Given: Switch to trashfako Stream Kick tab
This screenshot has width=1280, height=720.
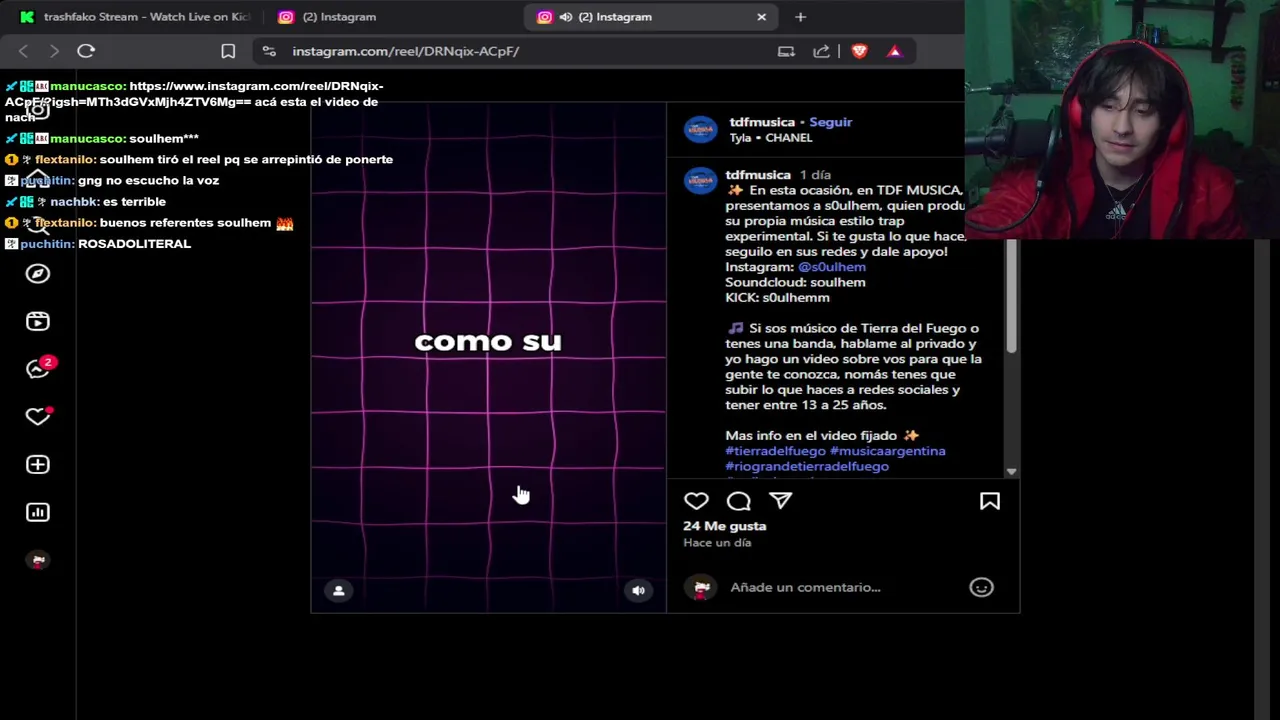Looking at the screenshot, I should pyautogui.click(x=136, y=17).
